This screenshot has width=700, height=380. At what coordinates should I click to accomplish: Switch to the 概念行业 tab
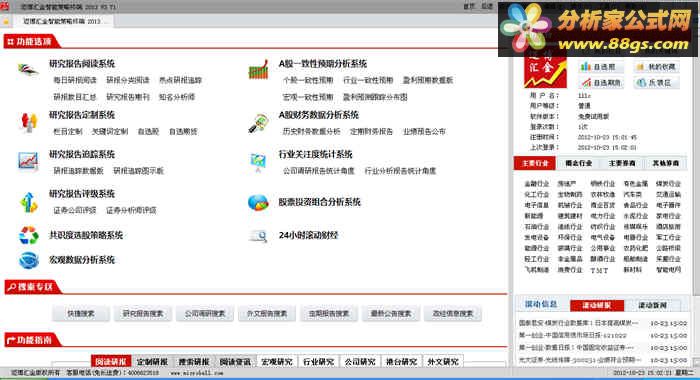coord(579,163)
